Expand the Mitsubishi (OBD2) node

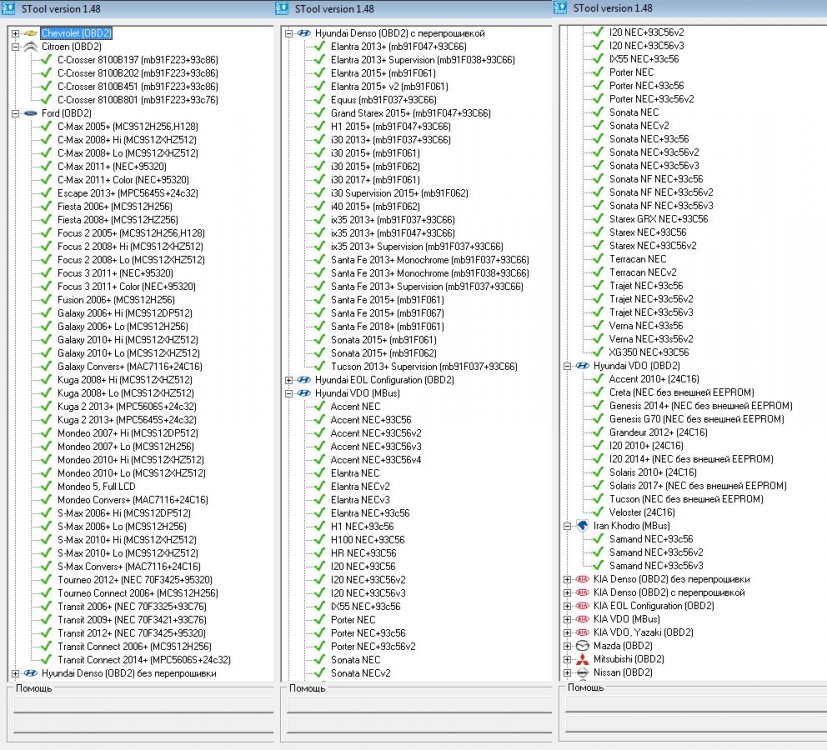[567, 659]
